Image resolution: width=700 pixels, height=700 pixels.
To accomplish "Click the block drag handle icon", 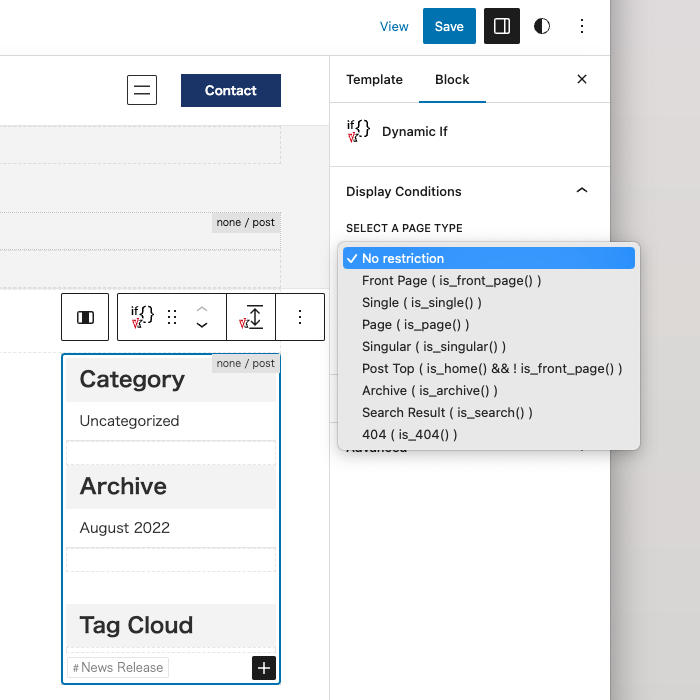I will 172,317.
